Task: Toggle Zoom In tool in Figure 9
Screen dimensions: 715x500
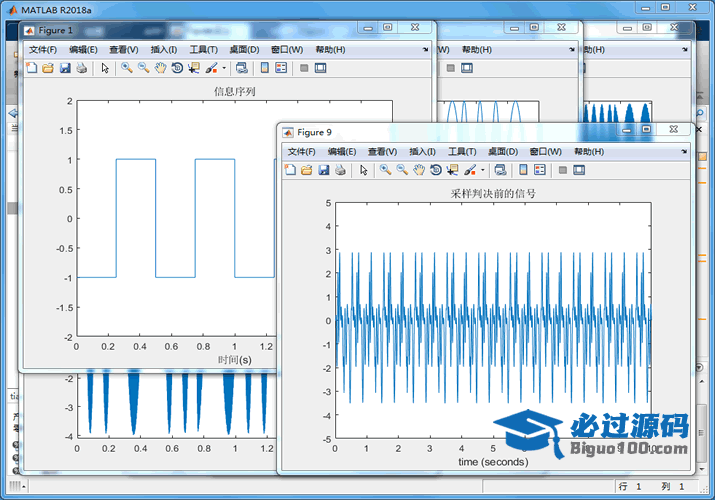Action: [x=385, y=170]
